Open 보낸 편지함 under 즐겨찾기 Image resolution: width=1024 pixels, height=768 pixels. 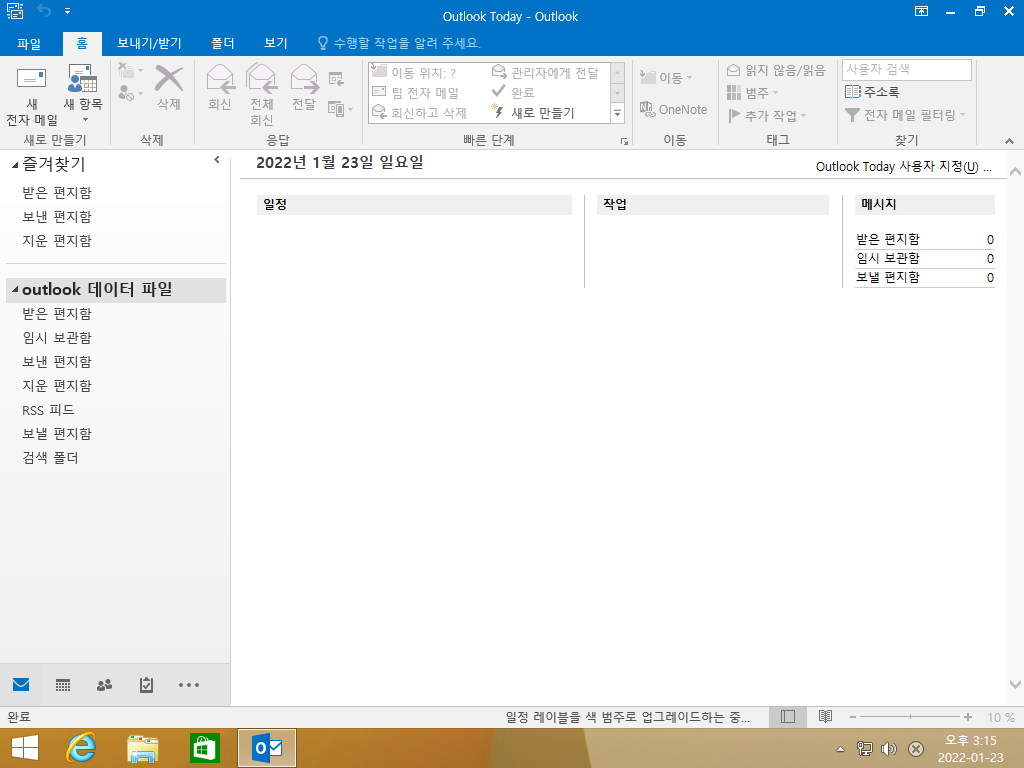click(57, 216)
